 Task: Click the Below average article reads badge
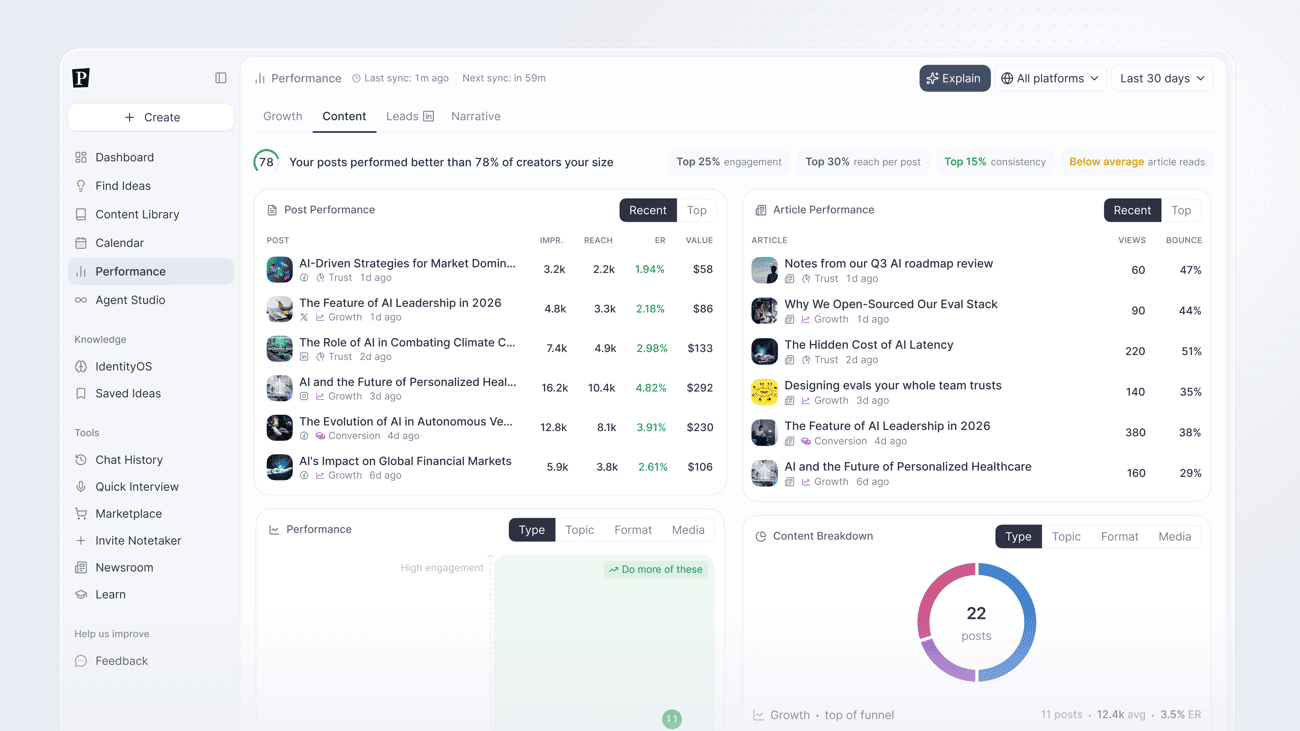pos(1137,162)
